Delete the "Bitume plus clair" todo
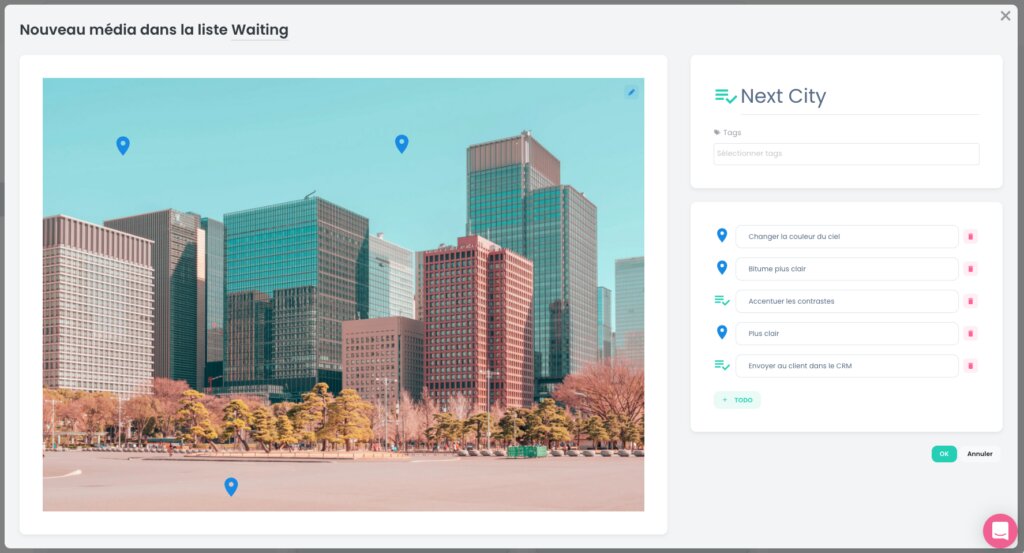The height and width of the screenshot is (553, 1024). [x=970, y=269]
